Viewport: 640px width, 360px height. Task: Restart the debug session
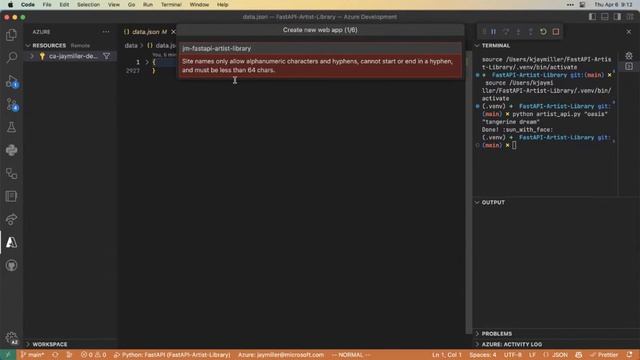click(x=543, y=31)
